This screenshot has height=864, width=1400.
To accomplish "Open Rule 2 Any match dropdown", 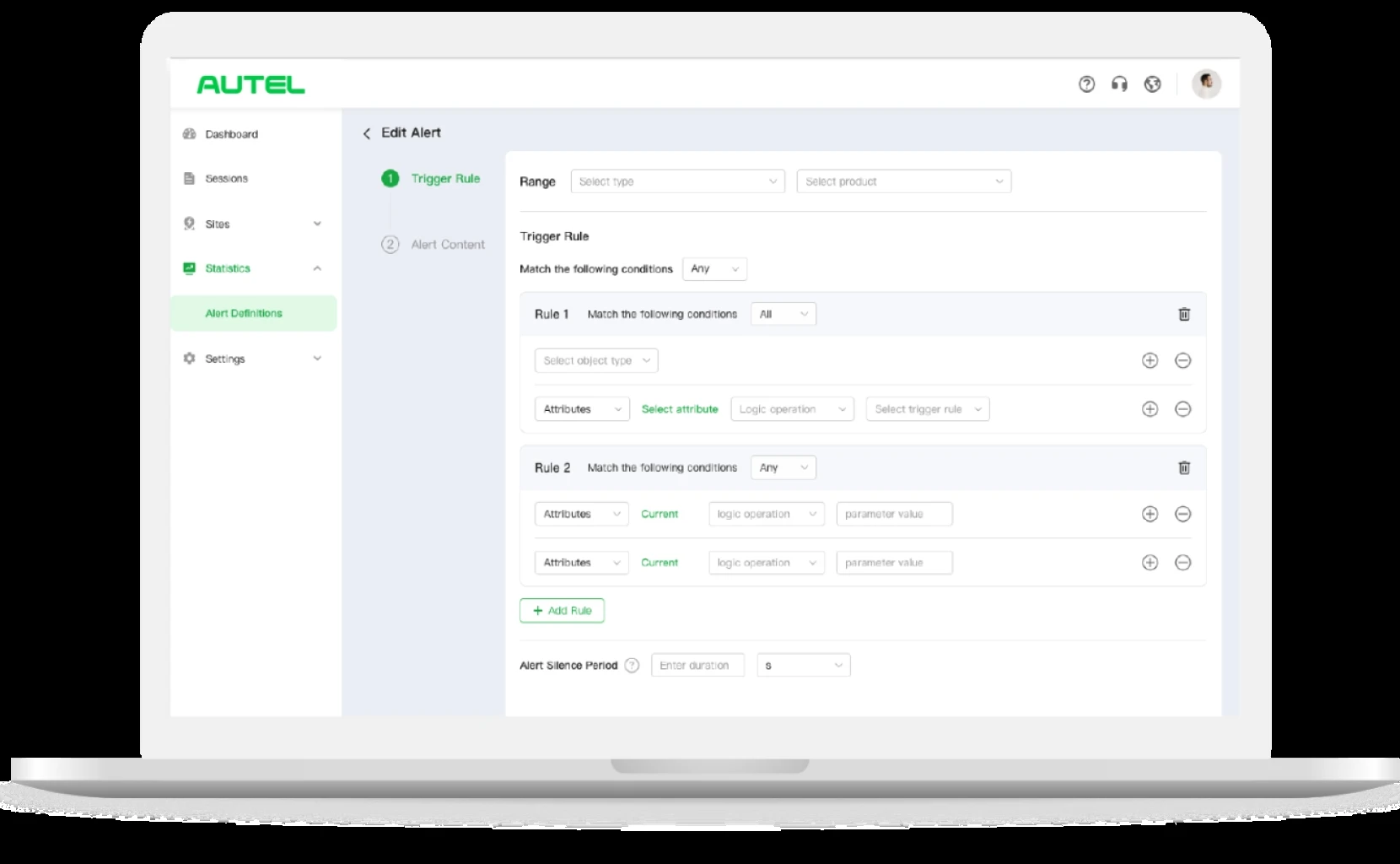I will (783, 467).
